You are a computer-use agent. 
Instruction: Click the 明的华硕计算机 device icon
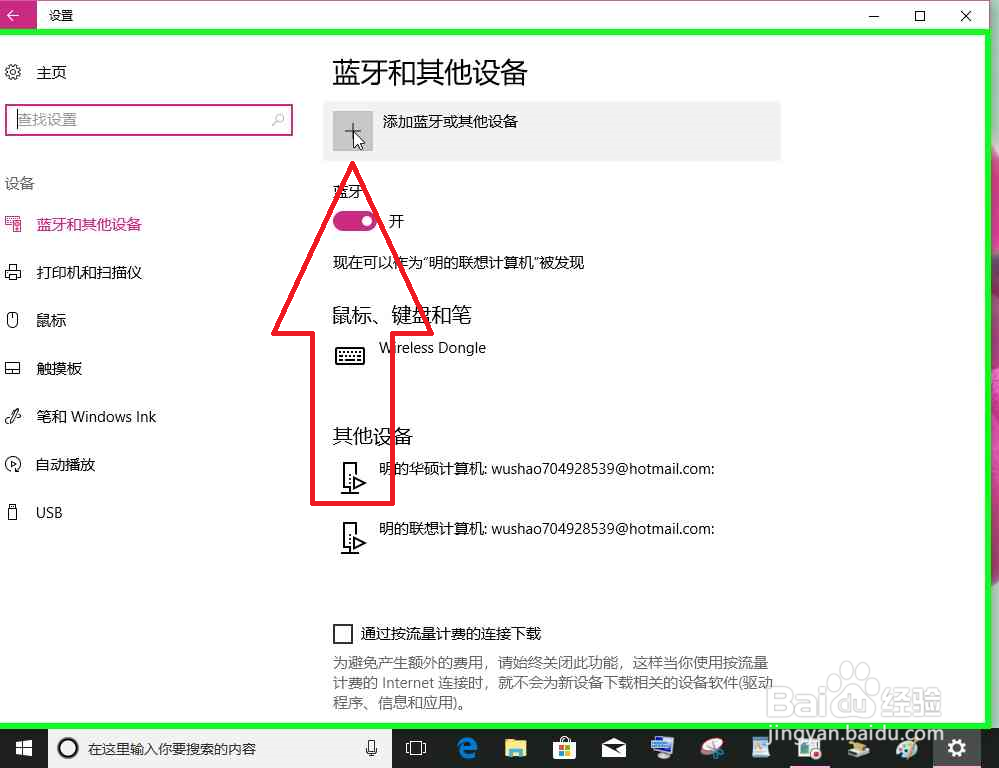pyautogui.click(x=353, y=477)
